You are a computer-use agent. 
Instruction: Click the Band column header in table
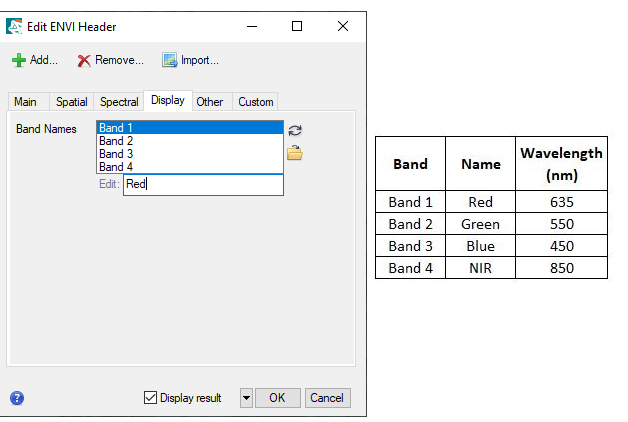pos(411,164)
